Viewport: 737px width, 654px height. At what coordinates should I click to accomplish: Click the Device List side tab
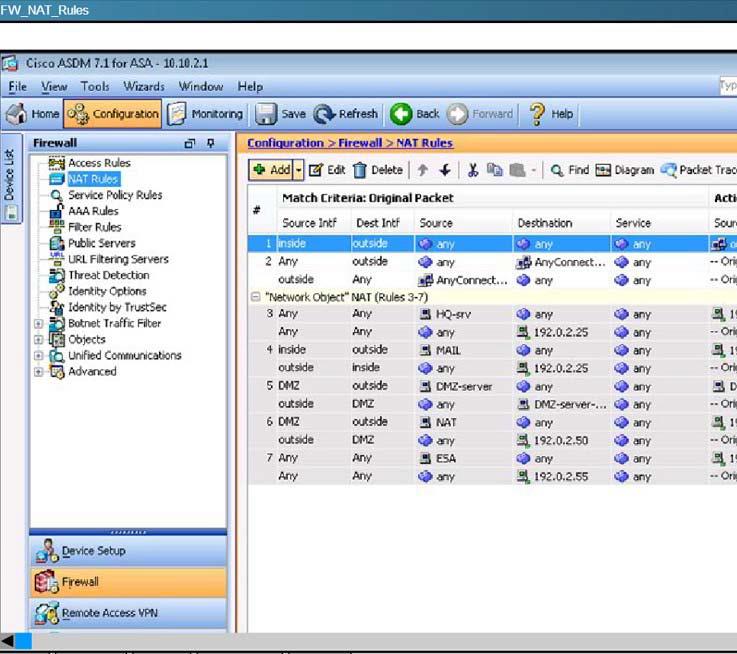coord(9,174)
